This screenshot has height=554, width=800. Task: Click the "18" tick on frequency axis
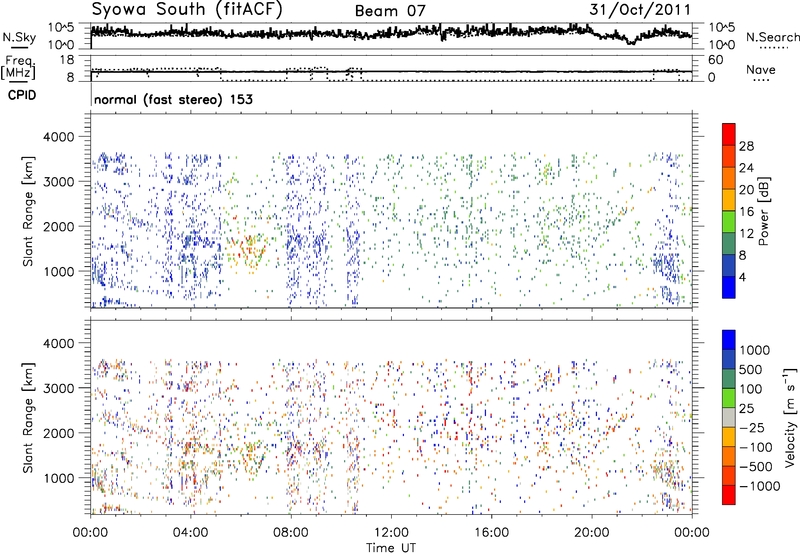(x=67, y=60)
